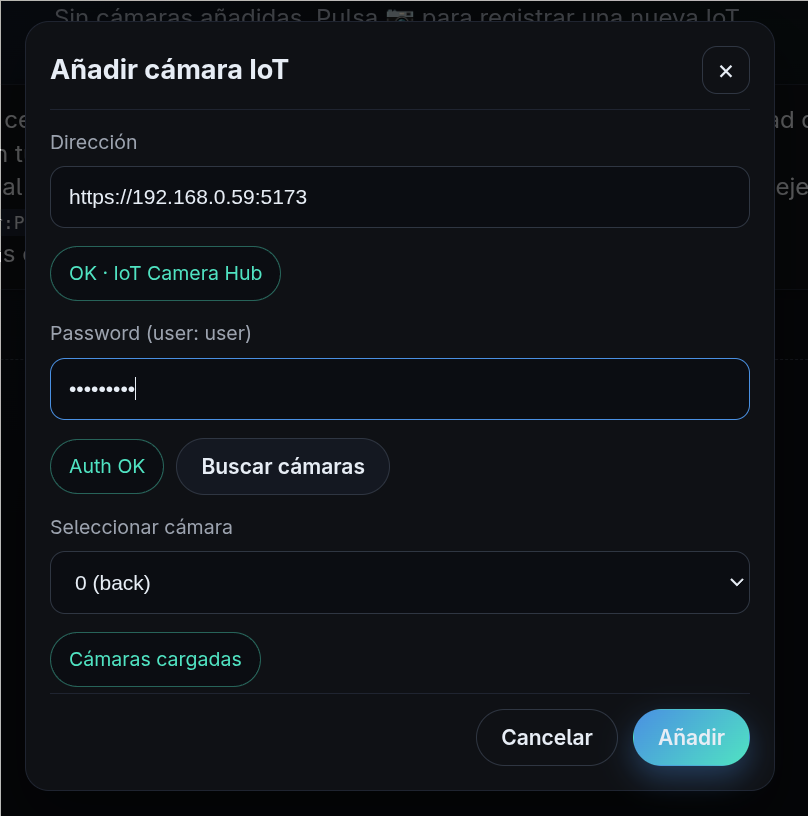The image size is (808, 816).
Task: Click the authentication success indicator pill
Action: 107,466
